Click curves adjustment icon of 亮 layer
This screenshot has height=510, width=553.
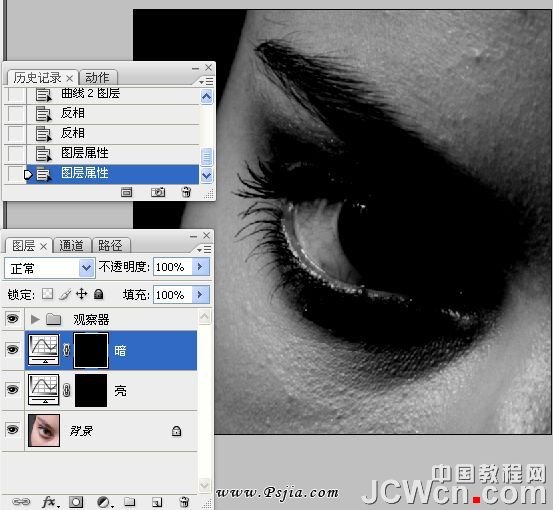pyautogui.click(x=44, y=390)
